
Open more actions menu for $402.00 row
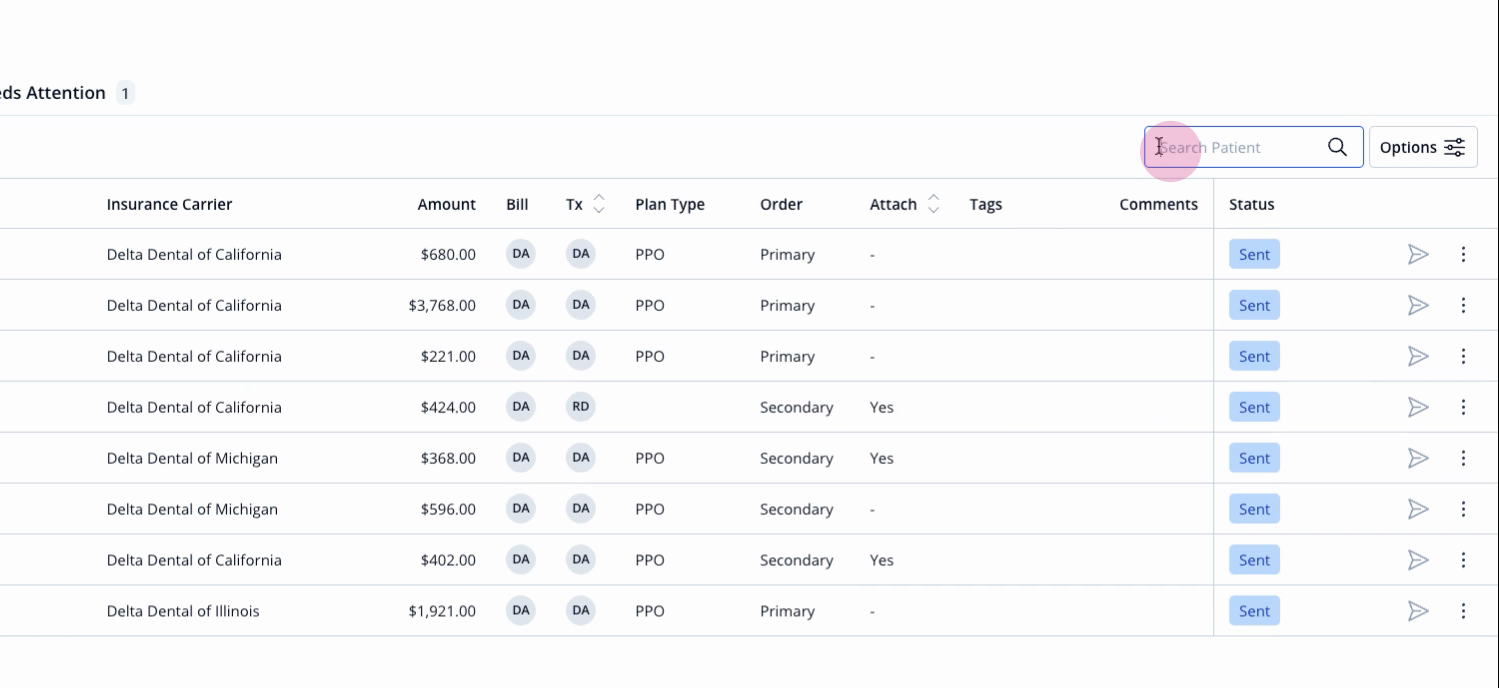point(1463,560)
